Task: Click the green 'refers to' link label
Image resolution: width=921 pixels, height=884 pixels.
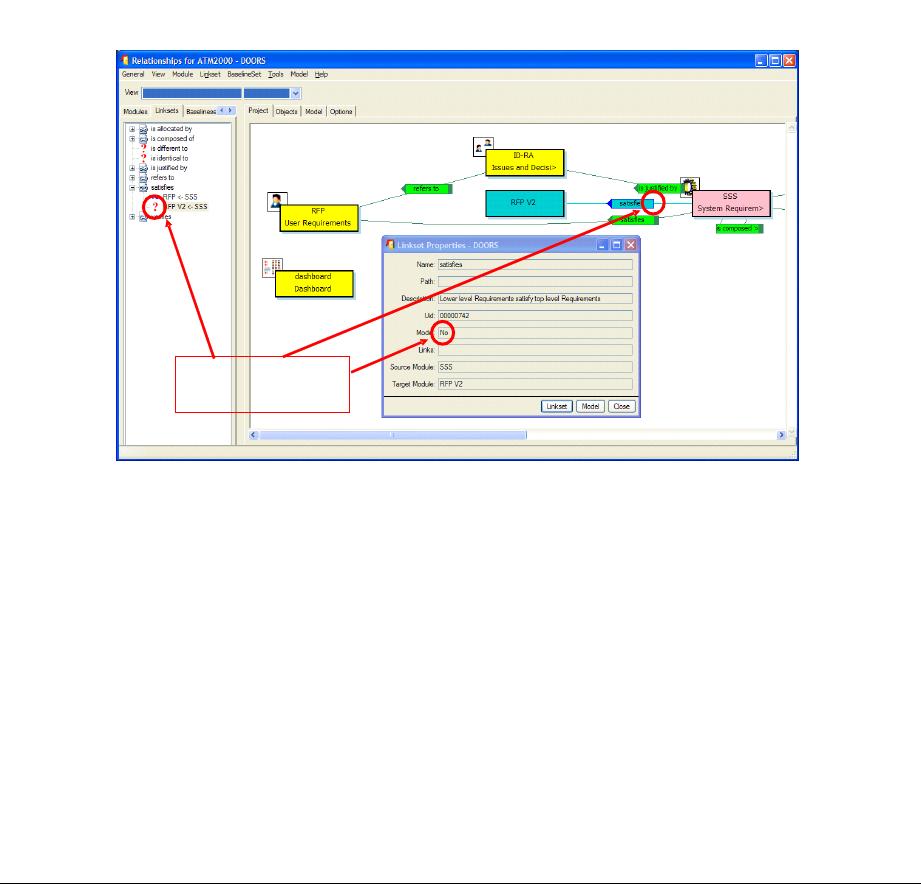Action: click(427, 189)
